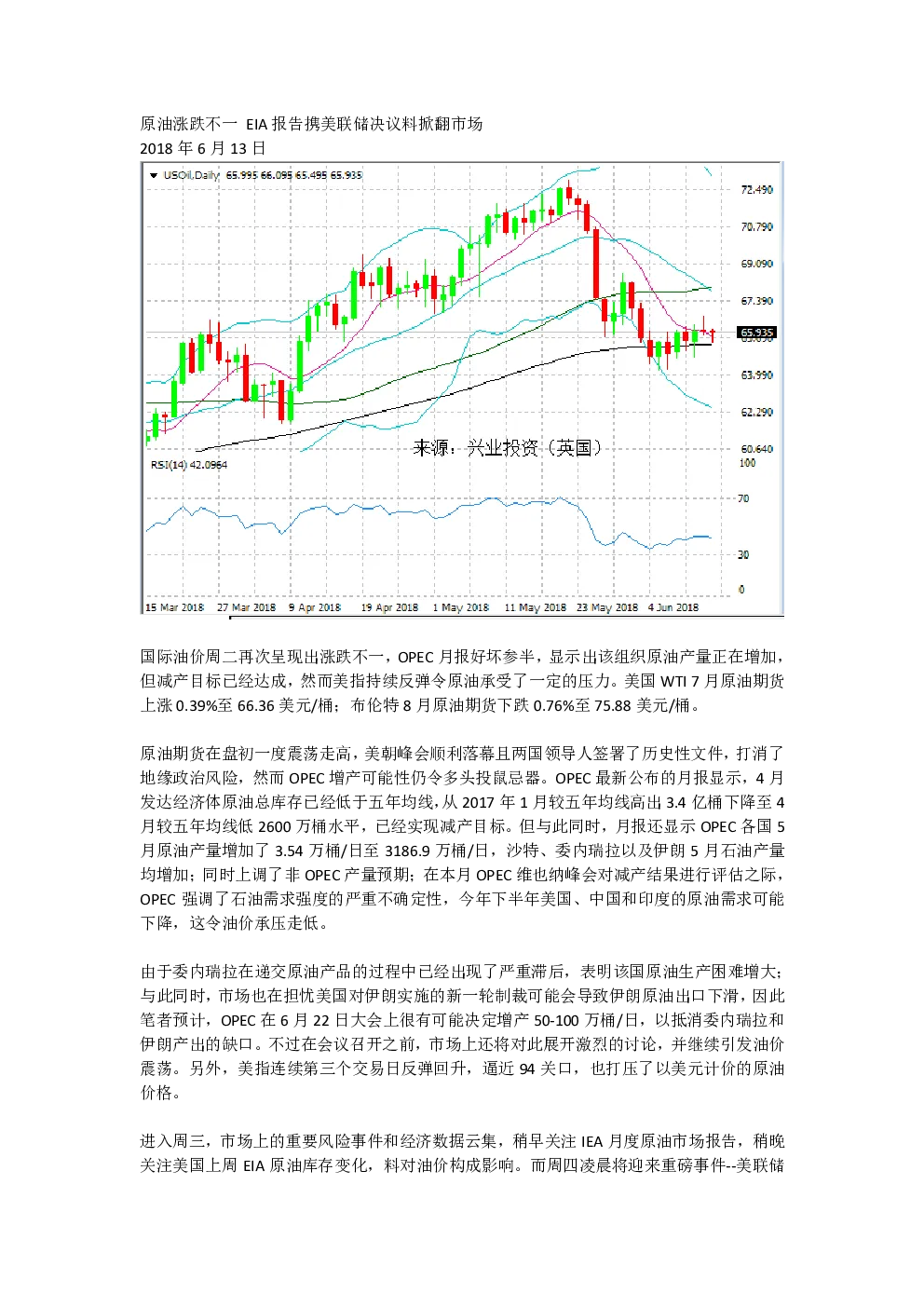Viewport: 924px width, 1307px height.
Task: Click the date line 2018年6月13日
Action: tap(203, 148)
